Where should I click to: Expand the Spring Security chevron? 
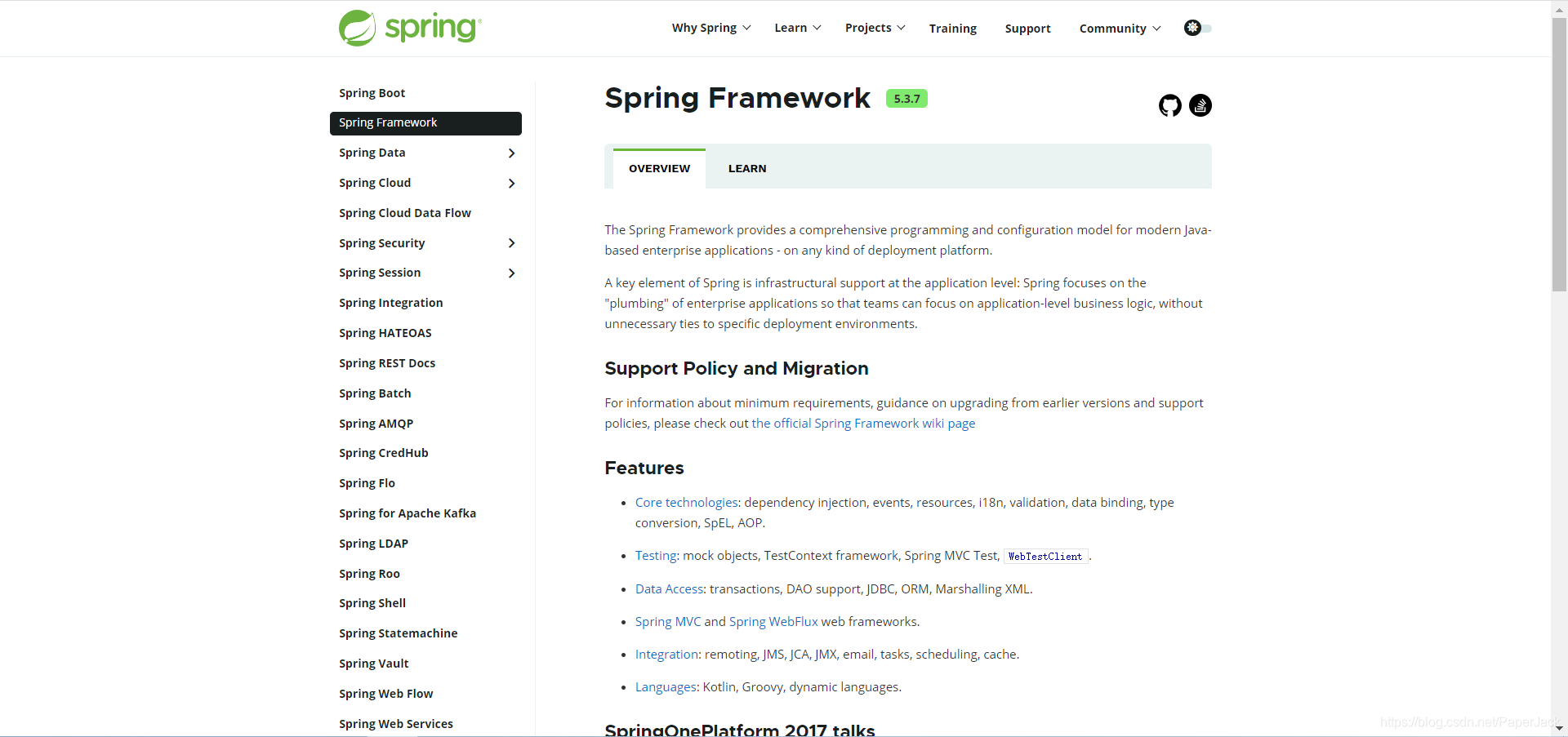tap(511, 243)
